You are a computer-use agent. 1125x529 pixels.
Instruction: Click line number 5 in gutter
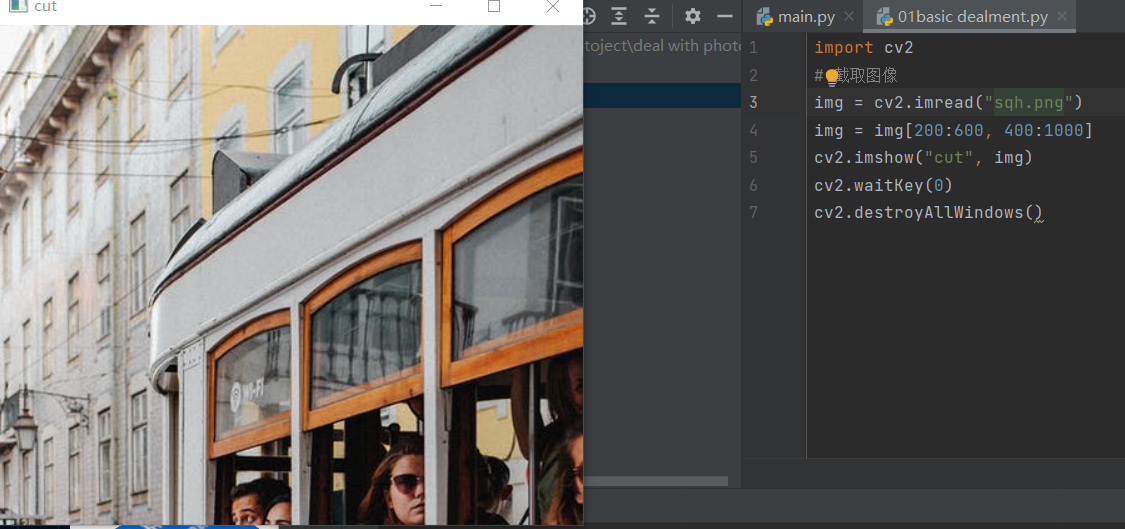tap(753, 157)
